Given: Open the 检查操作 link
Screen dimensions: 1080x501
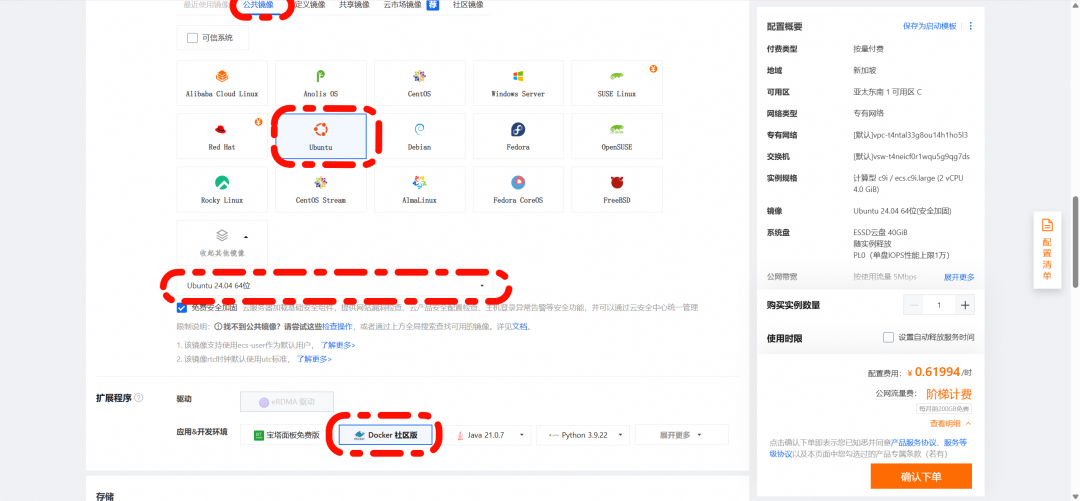Looking at the screenshot, I should pos(338,327).
